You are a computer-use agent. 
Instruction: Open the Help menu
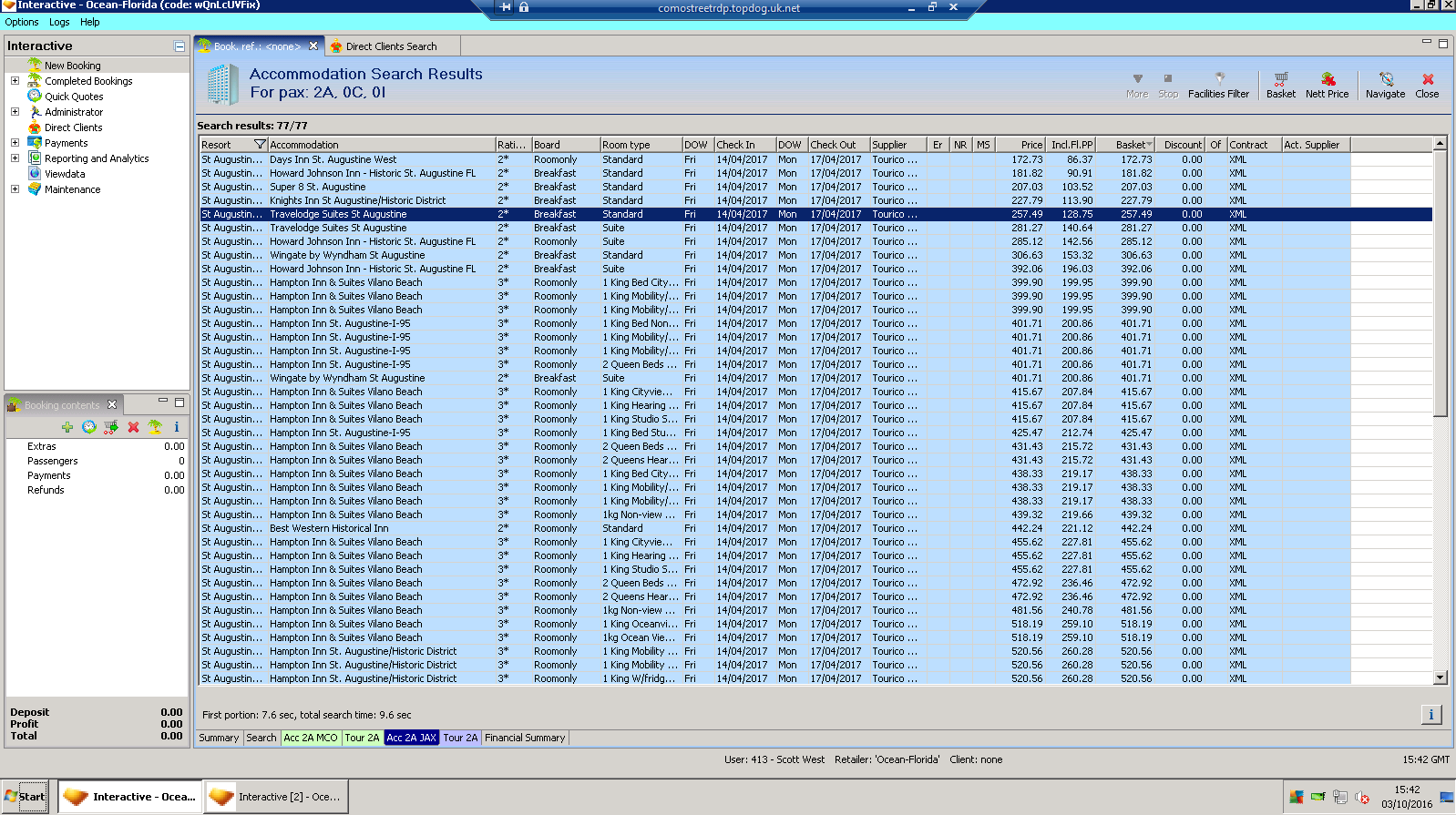point(89,22)
